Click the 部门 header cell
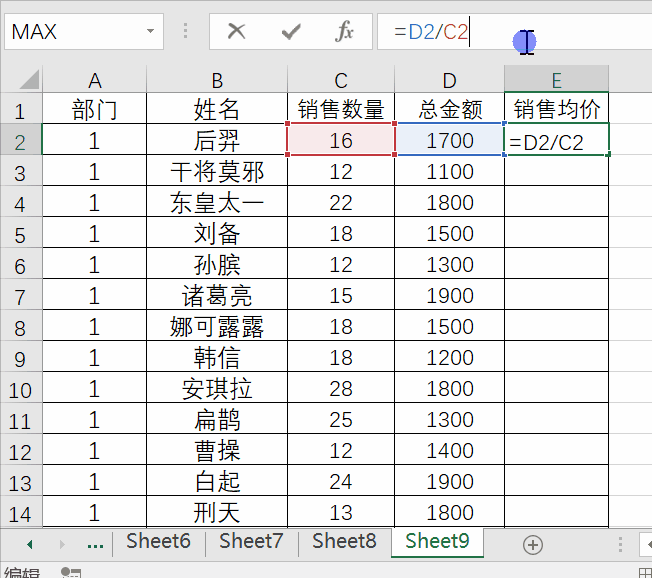The width and height of the screenshot is (652, 578). [94, 109]
